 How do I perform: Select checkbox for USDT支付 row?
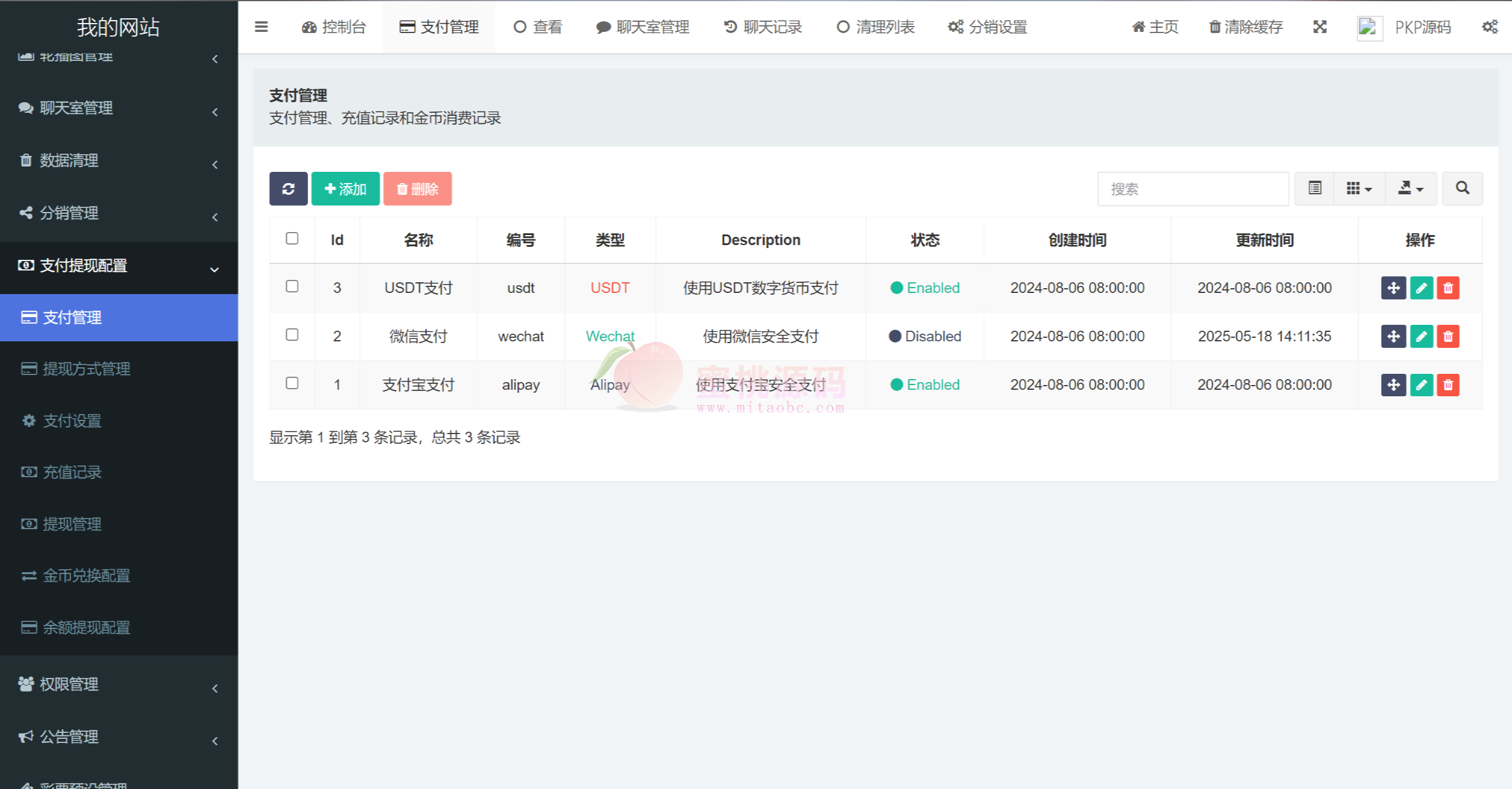pos(292,286)
